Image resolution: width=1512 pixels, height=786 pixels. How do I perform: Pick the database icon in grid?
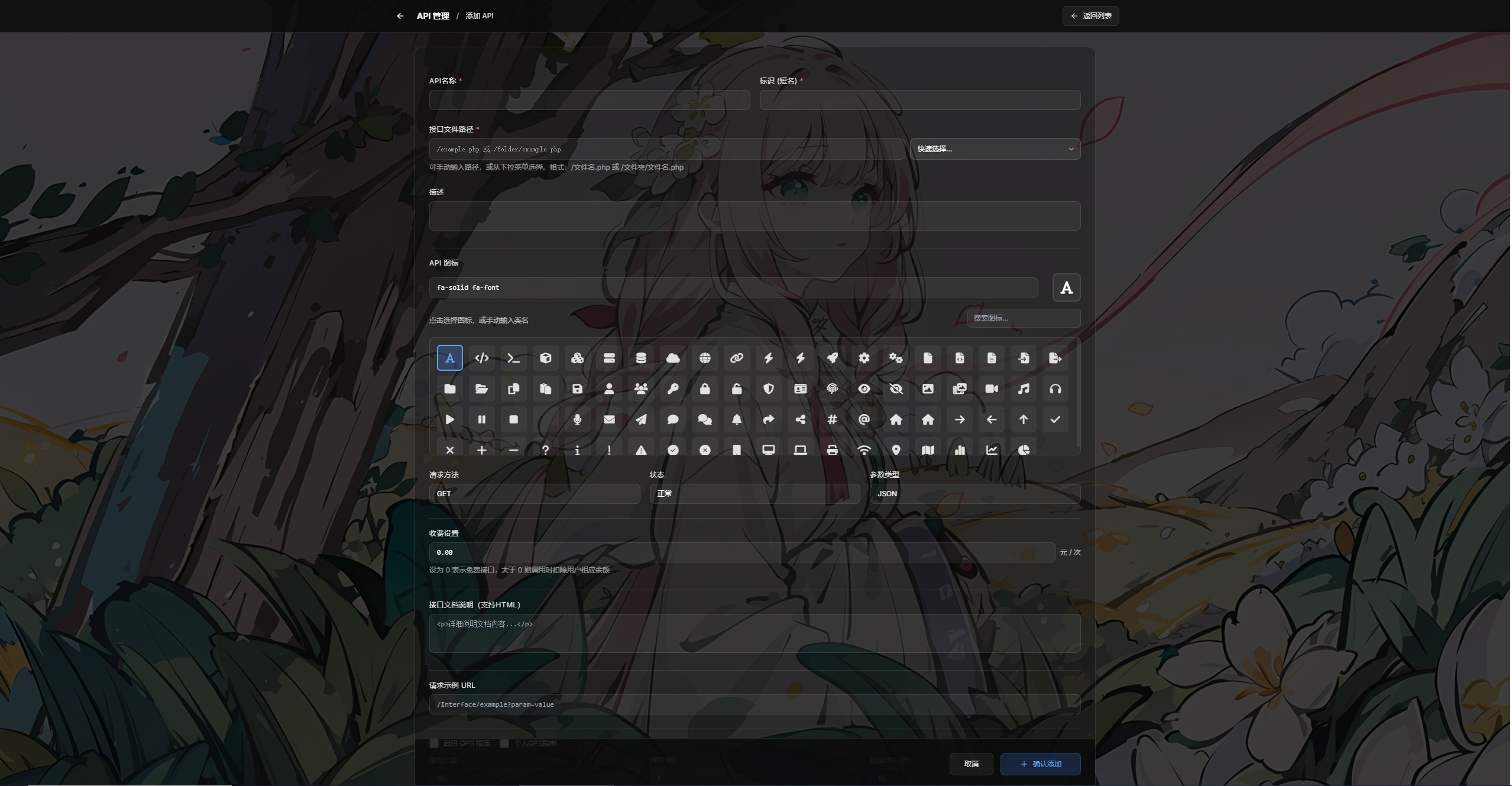tap(641, 358)
